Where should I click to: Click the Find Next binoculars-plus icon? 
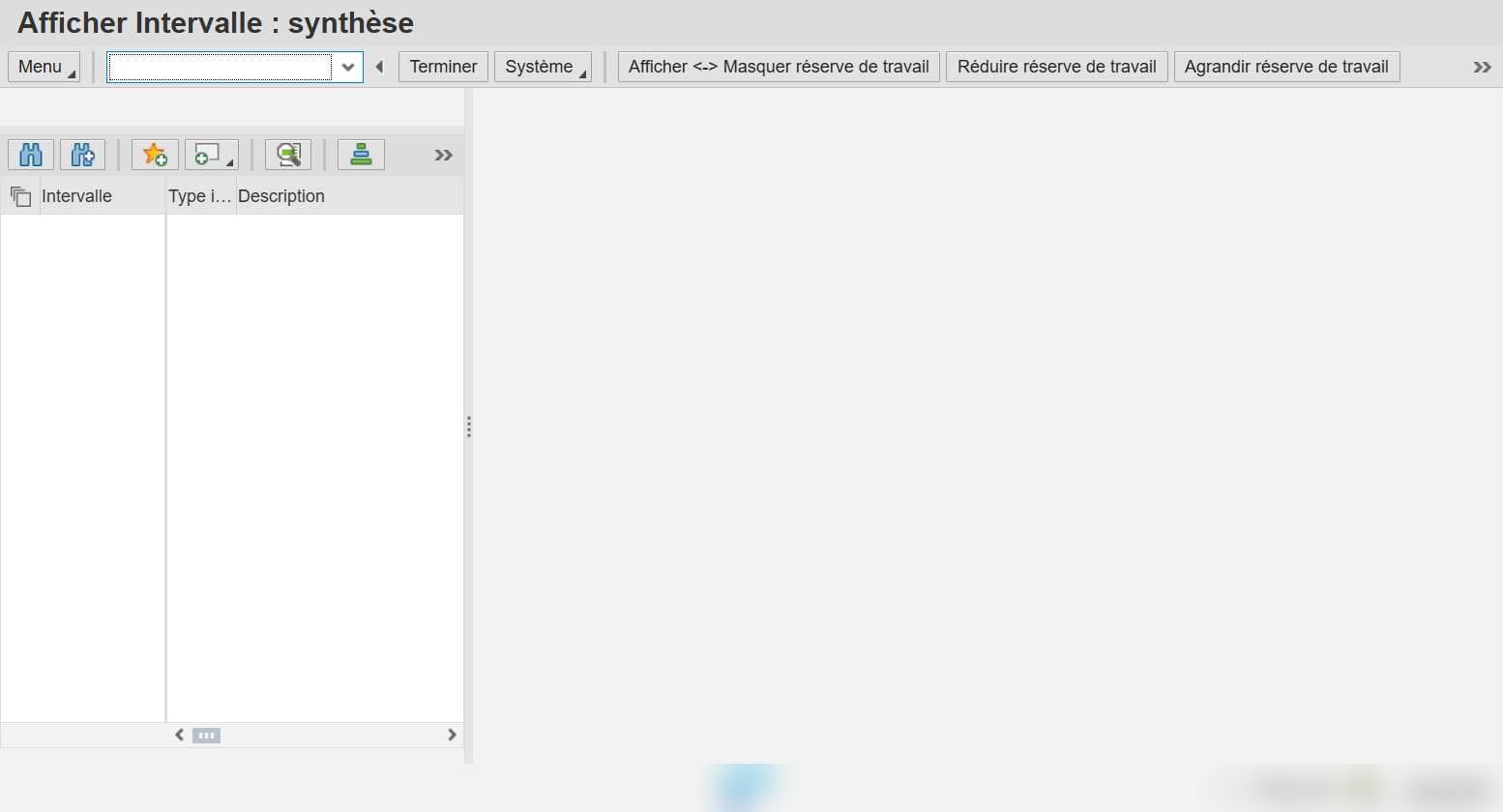tap(83, 155)
